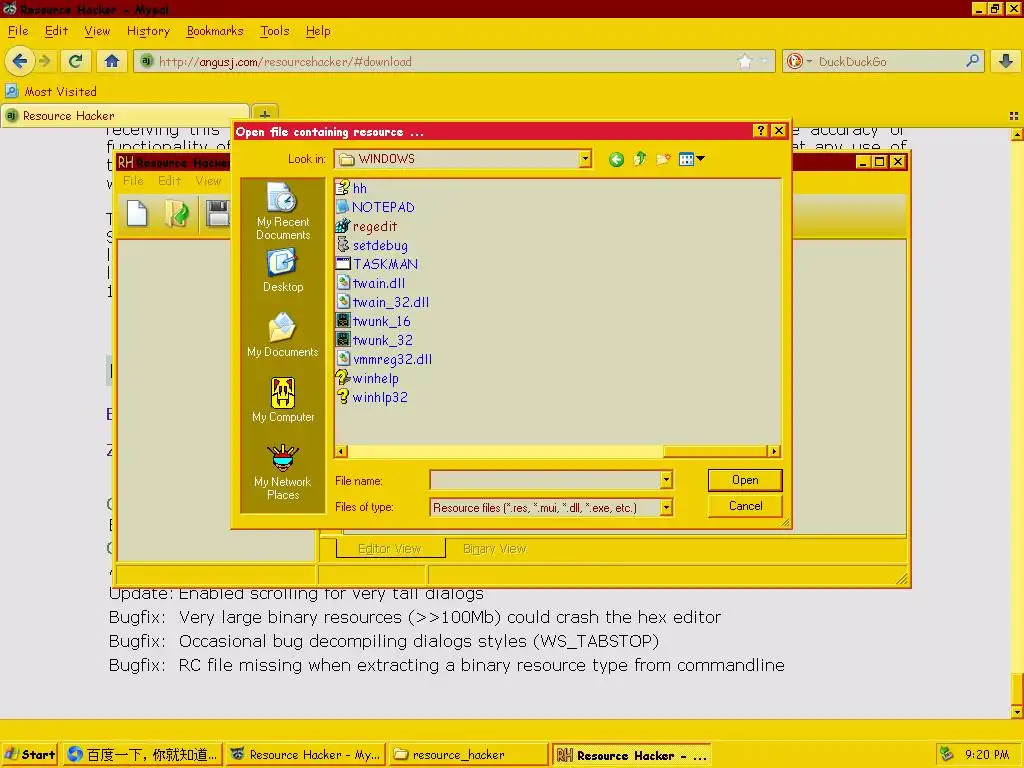
Task: Select My Recent Documents place
Action: (x=282, y=212)
